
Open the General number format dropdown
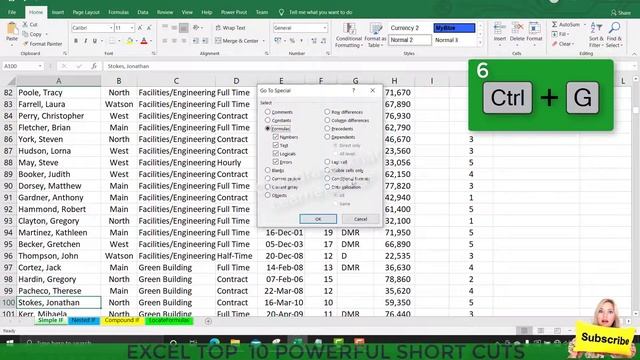[x=325, y=28]
